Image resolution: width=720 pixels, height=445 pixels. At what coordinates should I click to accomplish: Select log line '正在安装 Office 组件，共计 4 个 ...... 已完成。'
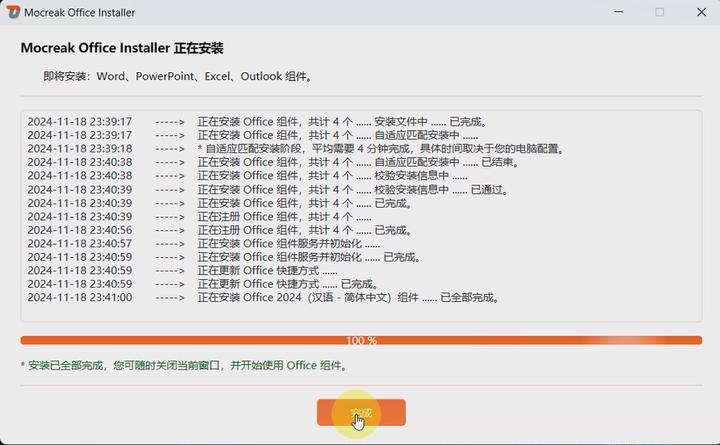point(220,203)
